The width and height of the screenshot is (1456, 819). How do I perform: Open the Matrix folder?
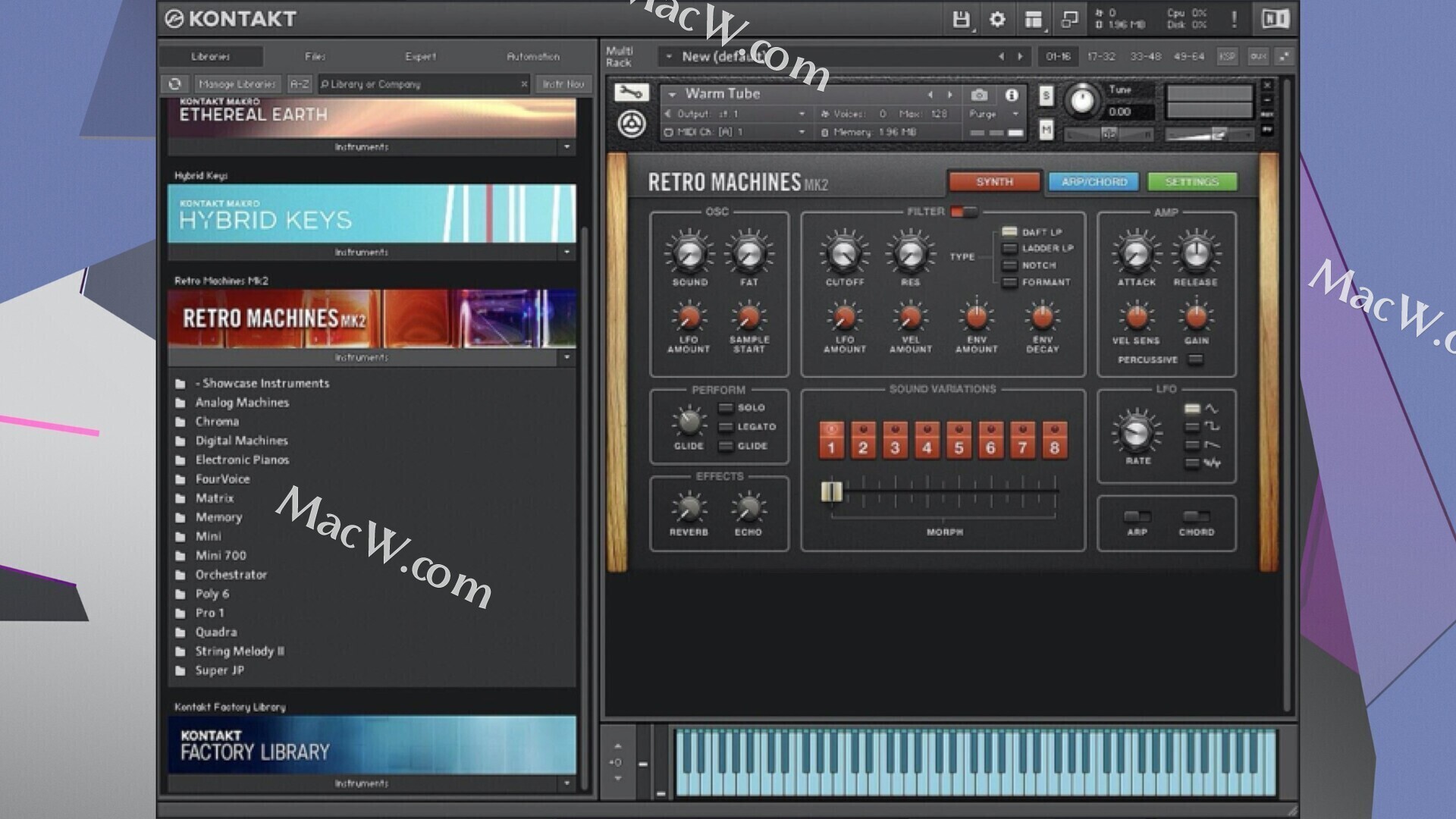215,498
